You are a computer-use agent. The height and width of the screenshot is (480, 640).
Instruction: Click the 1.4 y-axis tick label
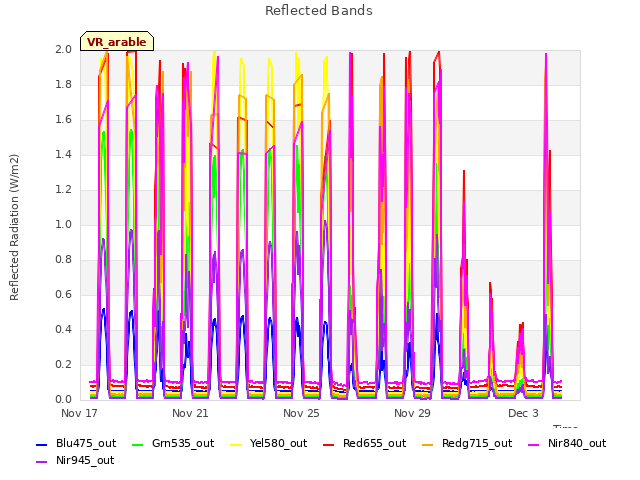tap(63, 155)
